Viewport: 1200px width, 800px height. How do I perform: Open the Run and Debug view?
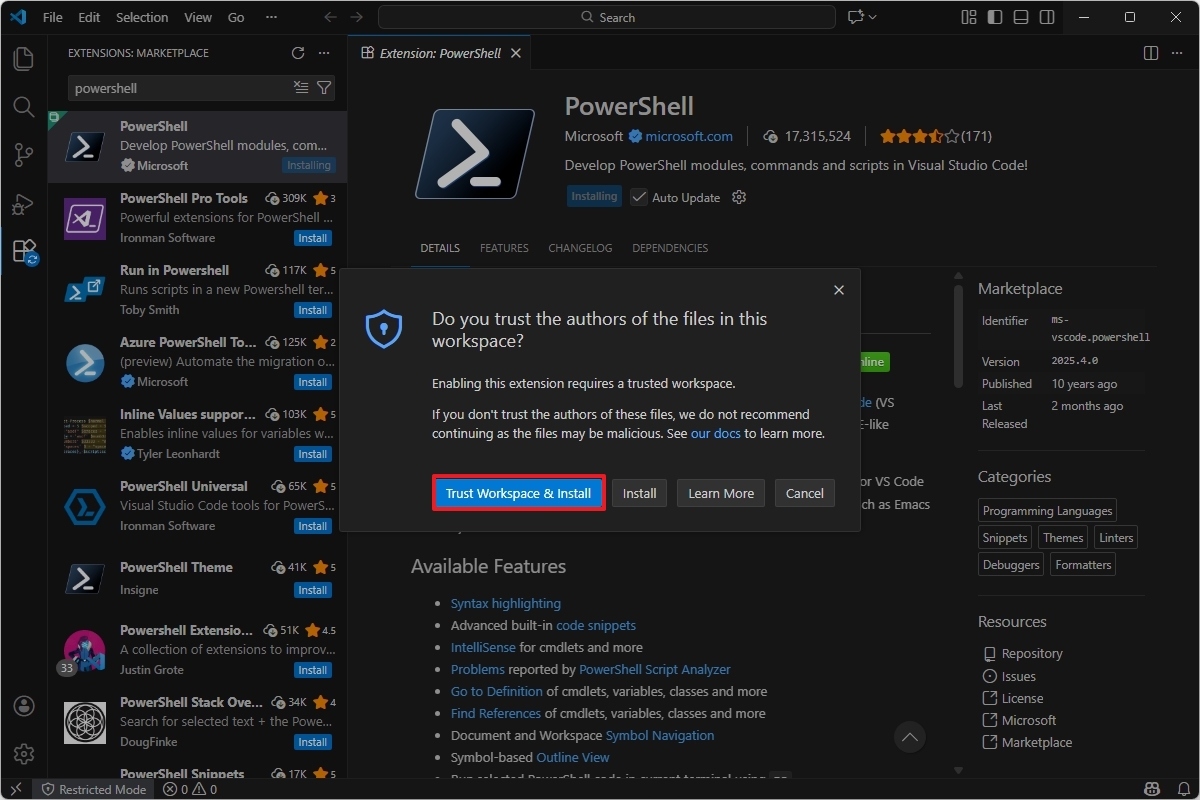coord(24,204)
